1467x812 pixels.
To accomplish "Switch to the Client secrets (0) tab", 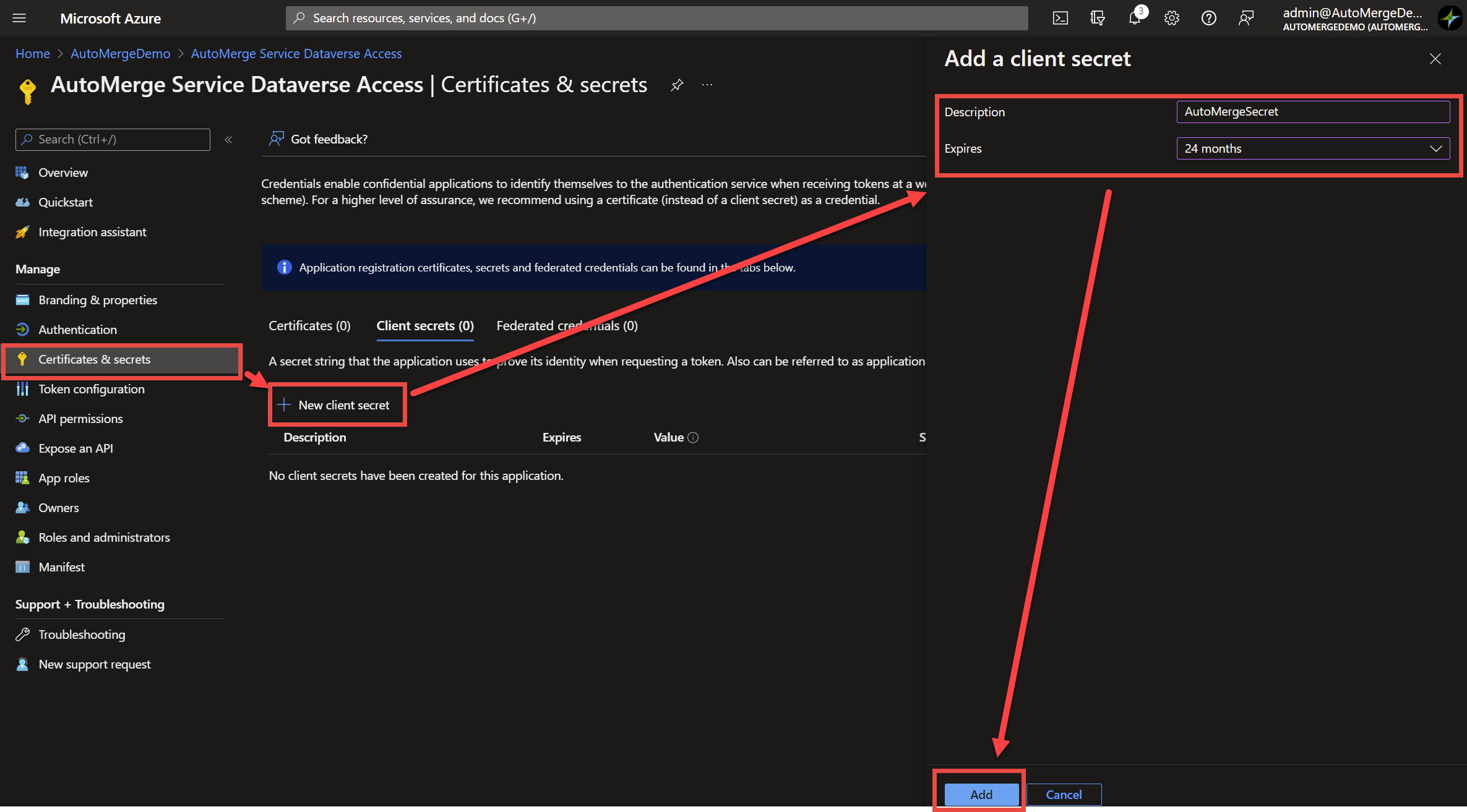I will click(x=425, y=326).
